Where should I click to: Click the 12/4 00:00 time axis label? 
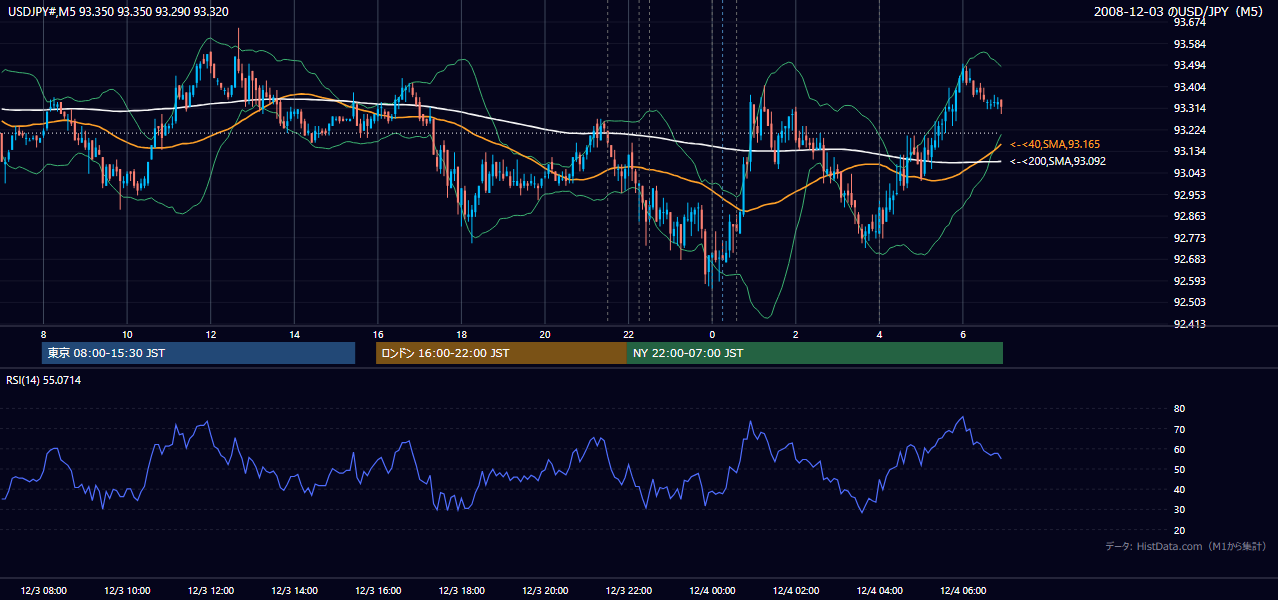[x=712, y=591]
